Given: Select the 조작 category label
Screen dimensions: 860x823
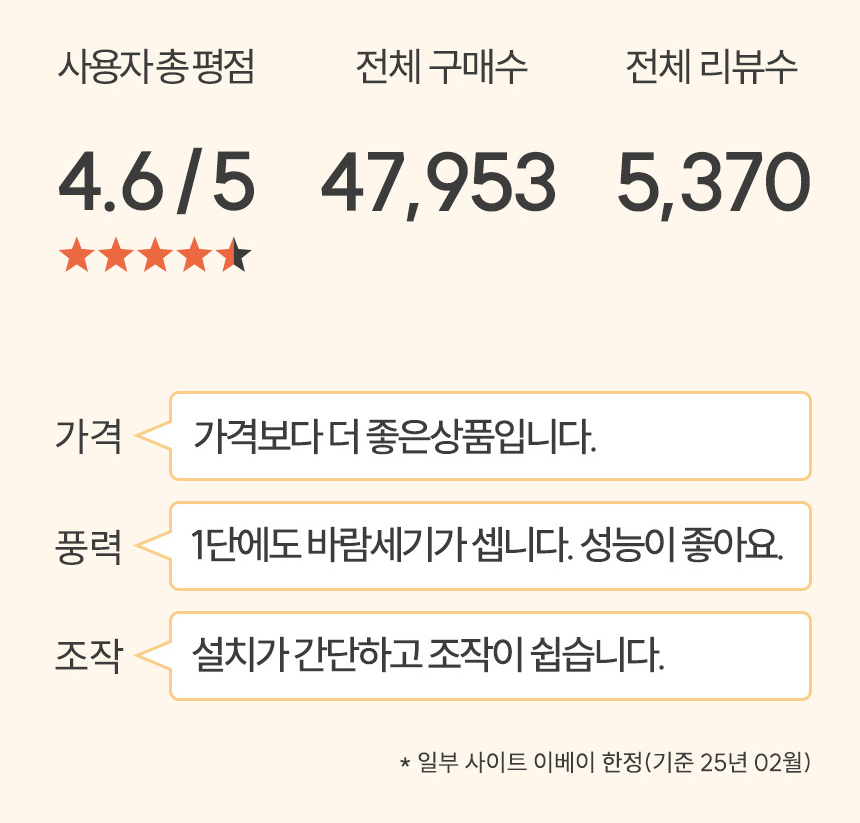Looking at the screenshot, I should [88, 657].
